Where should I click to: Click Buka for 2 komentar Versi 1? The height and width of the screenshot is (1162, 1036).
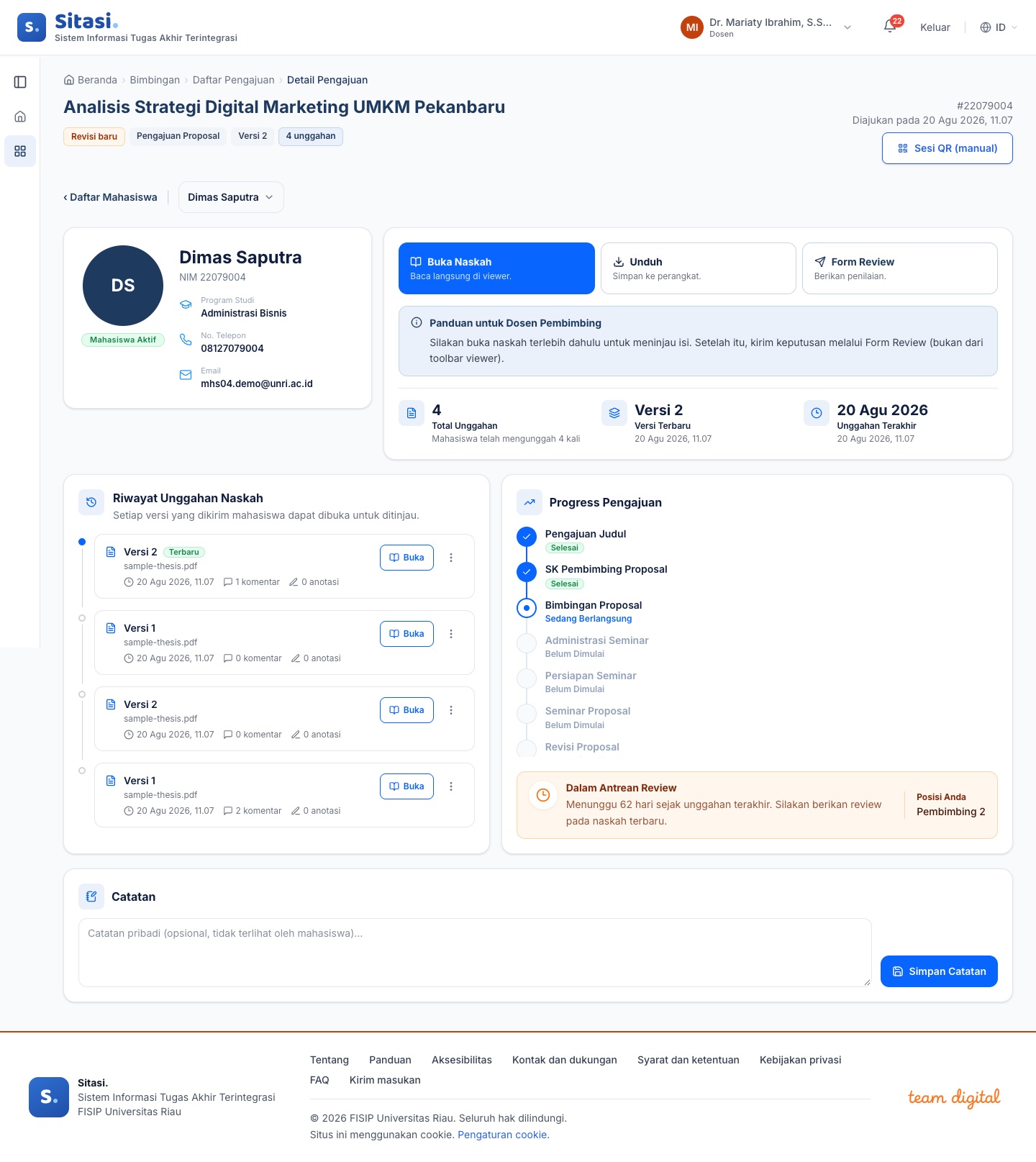(406, 786)
